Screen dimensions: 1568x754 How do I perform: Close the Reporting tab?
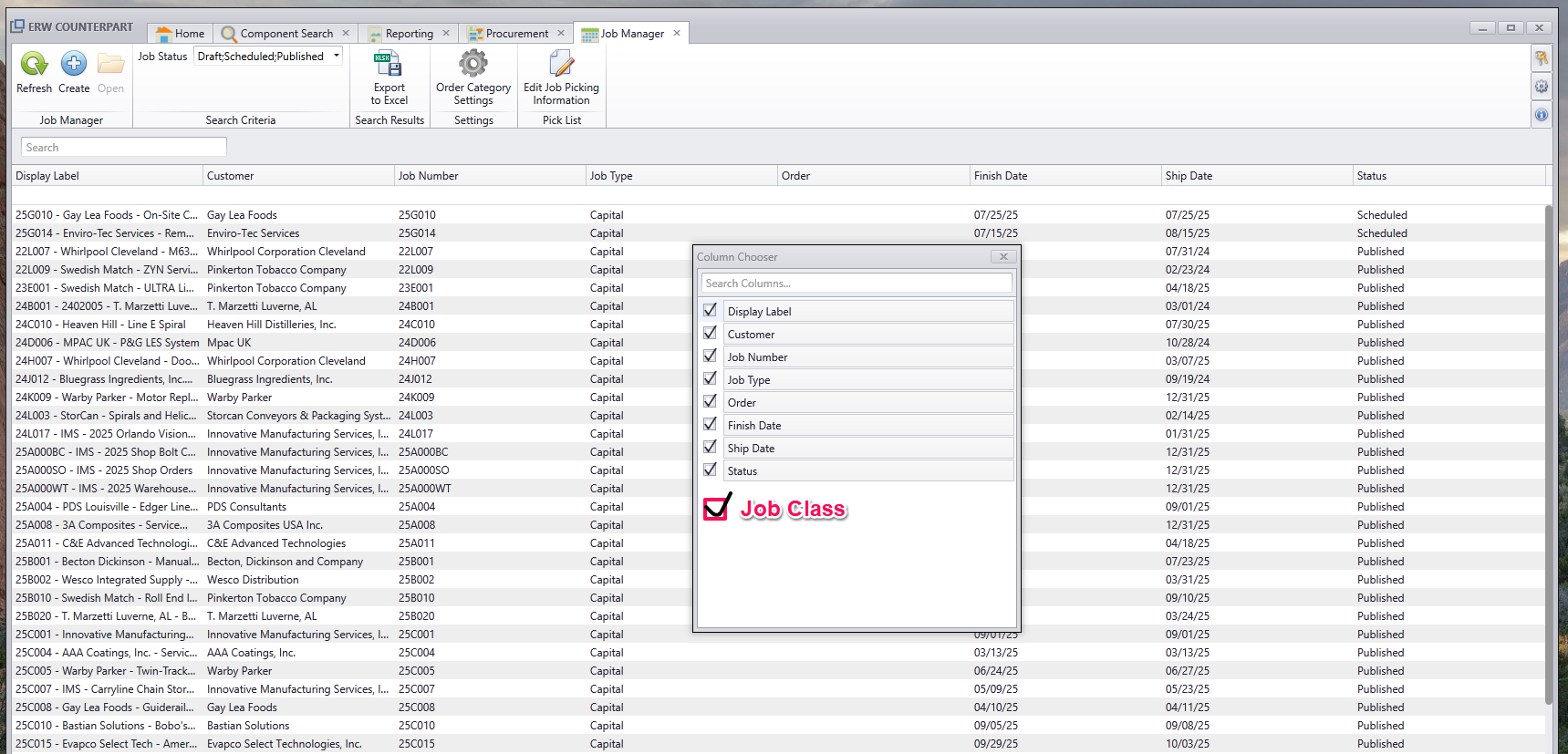pos(446,34)
